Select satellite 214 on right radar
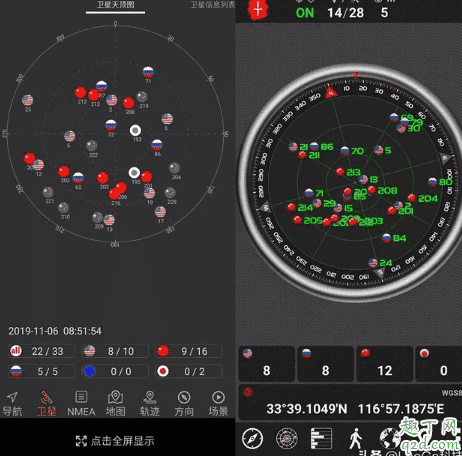 tap(291, 207)
